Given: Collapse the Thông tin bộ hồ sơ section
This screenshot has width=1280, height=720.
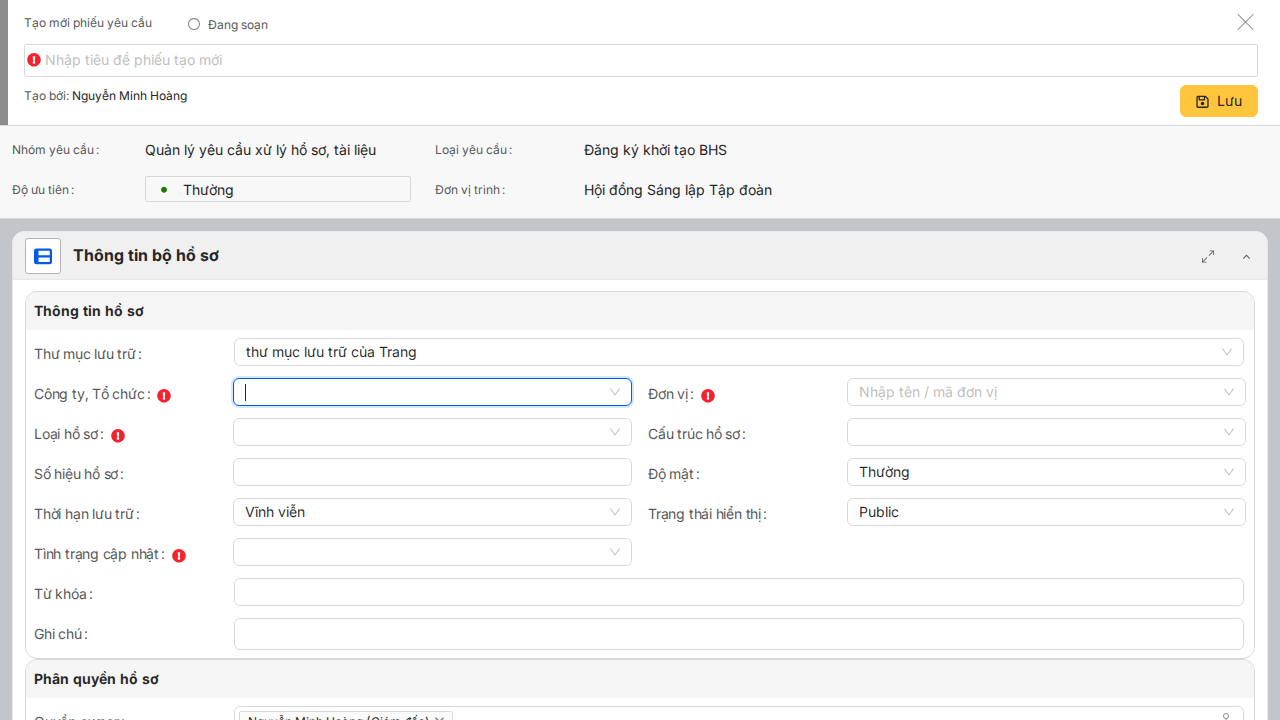Looking at the screenshot, I should [x=1246, y=257].
